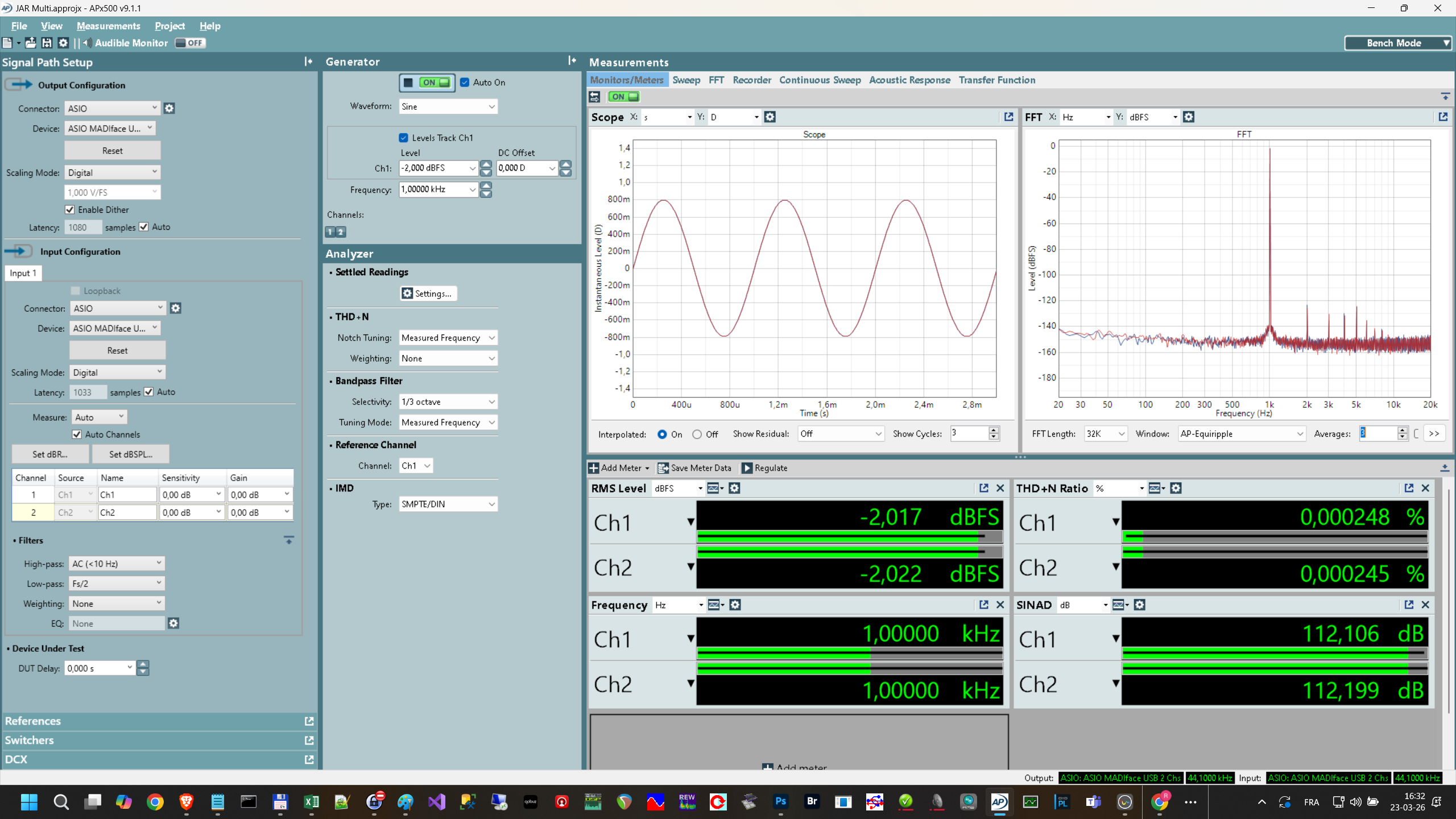Open the Waveform Sine dropdown
1456x819 pixels.
coord(448,106)
